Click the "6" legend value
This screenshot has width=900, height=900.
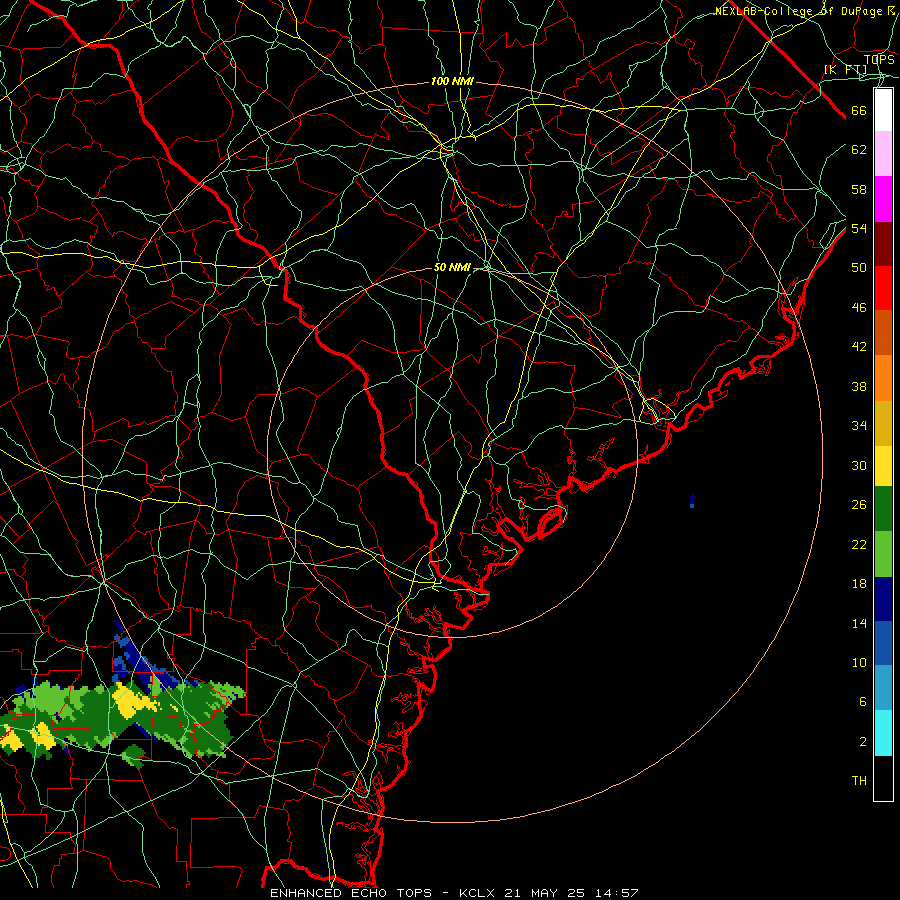[x=863, y=702]
